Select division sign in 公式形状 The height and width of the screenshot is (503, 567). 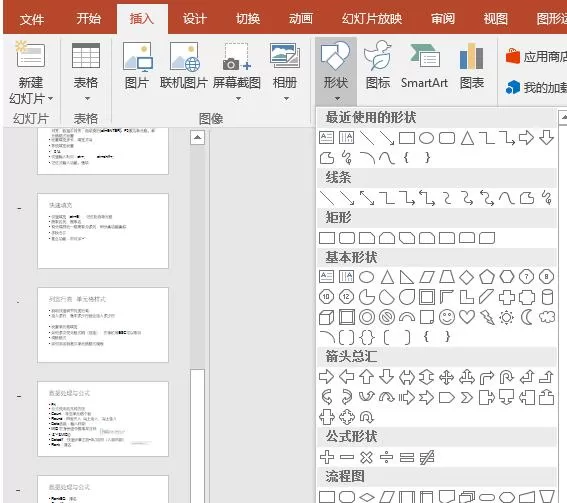point(387,457)
